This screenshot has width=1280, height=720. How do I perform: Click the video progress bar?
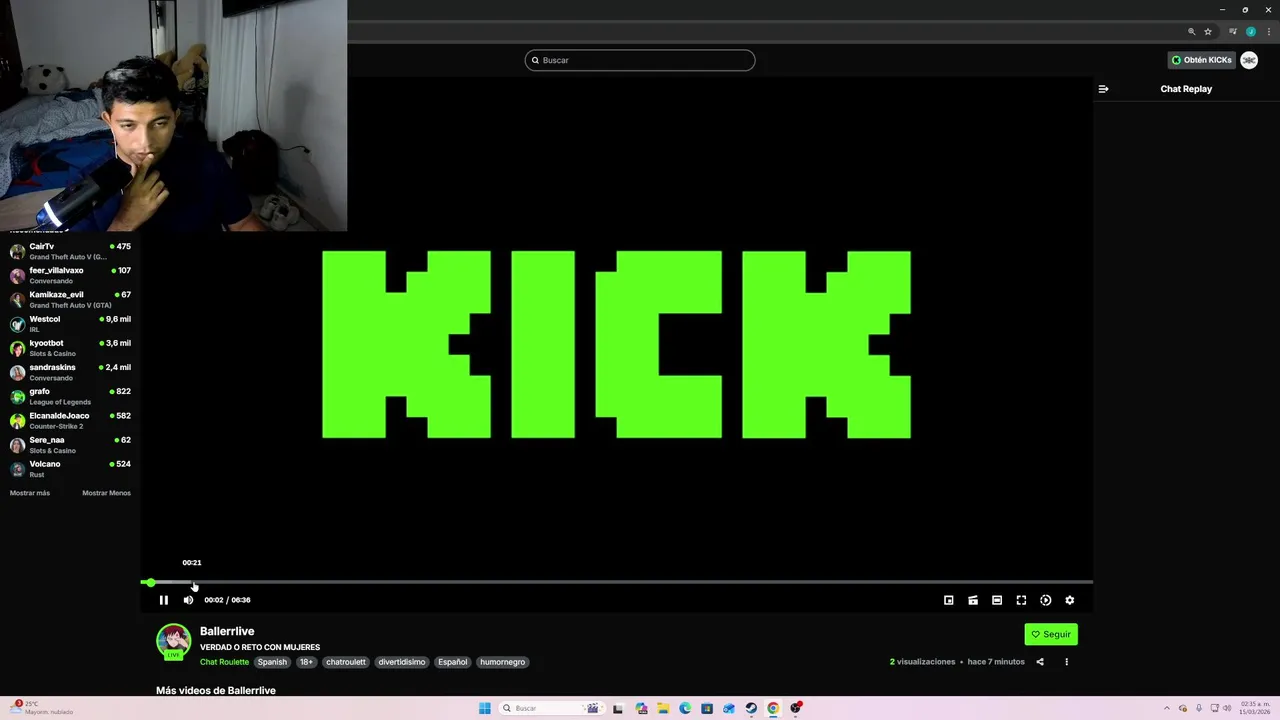(x=617, y=582)
